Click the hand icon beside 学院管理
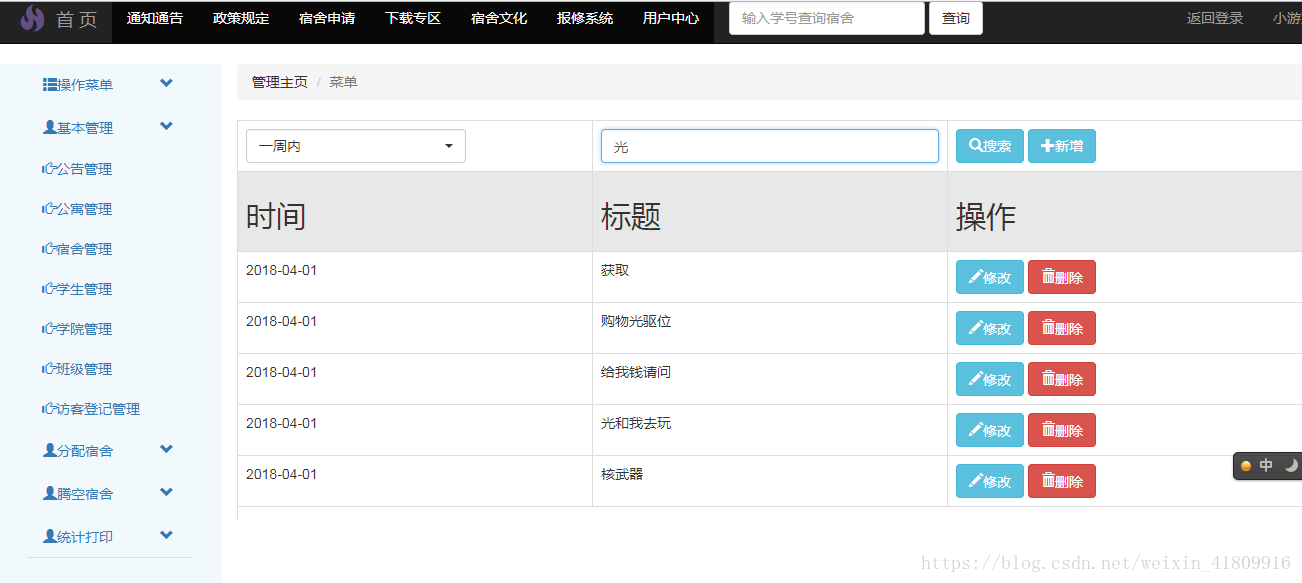 pyautogui.click(x=49, y=329)
